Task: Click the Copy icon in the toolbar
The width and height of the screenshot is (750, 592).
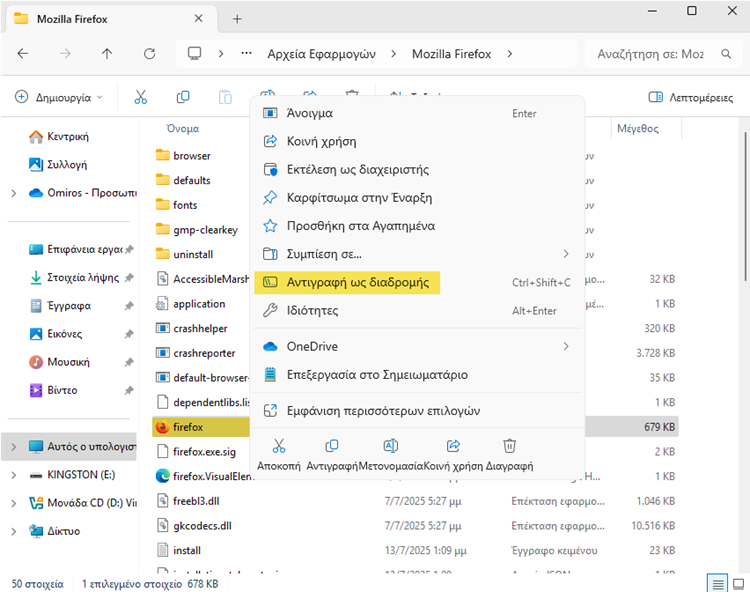Action: point(183,97)
